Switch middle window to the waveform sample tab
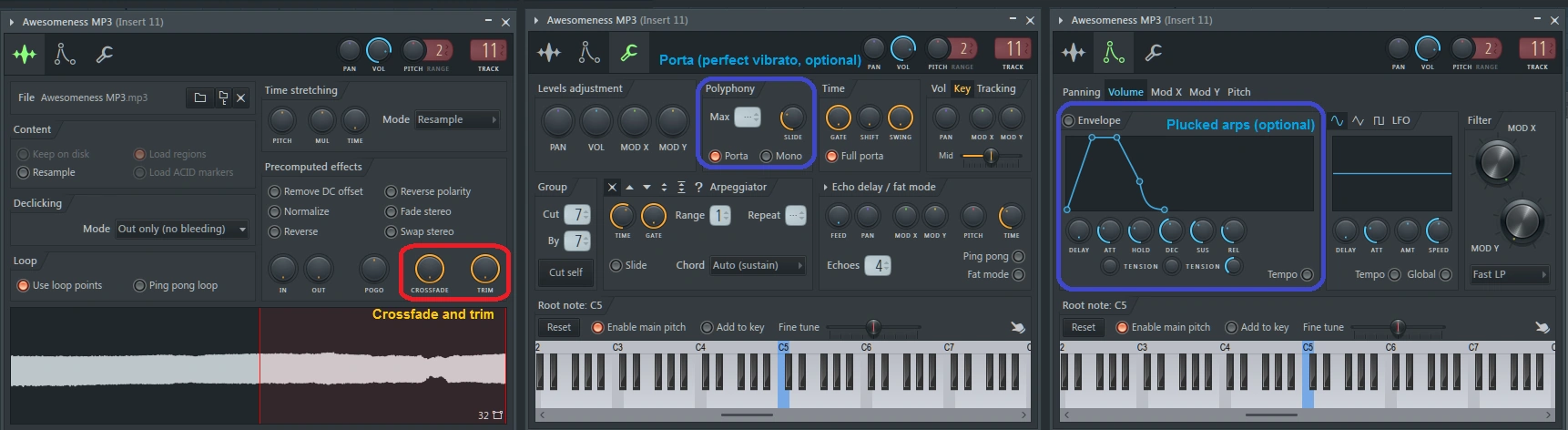This screenshot has width=1568, height=430. (549, 53)
